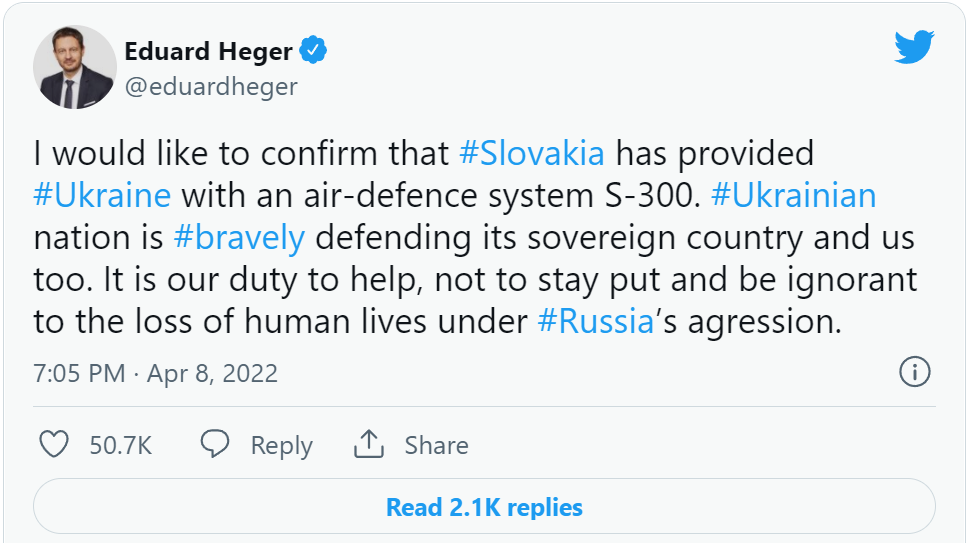Click the Eduard Heger display name

click(x=208, y=50)
